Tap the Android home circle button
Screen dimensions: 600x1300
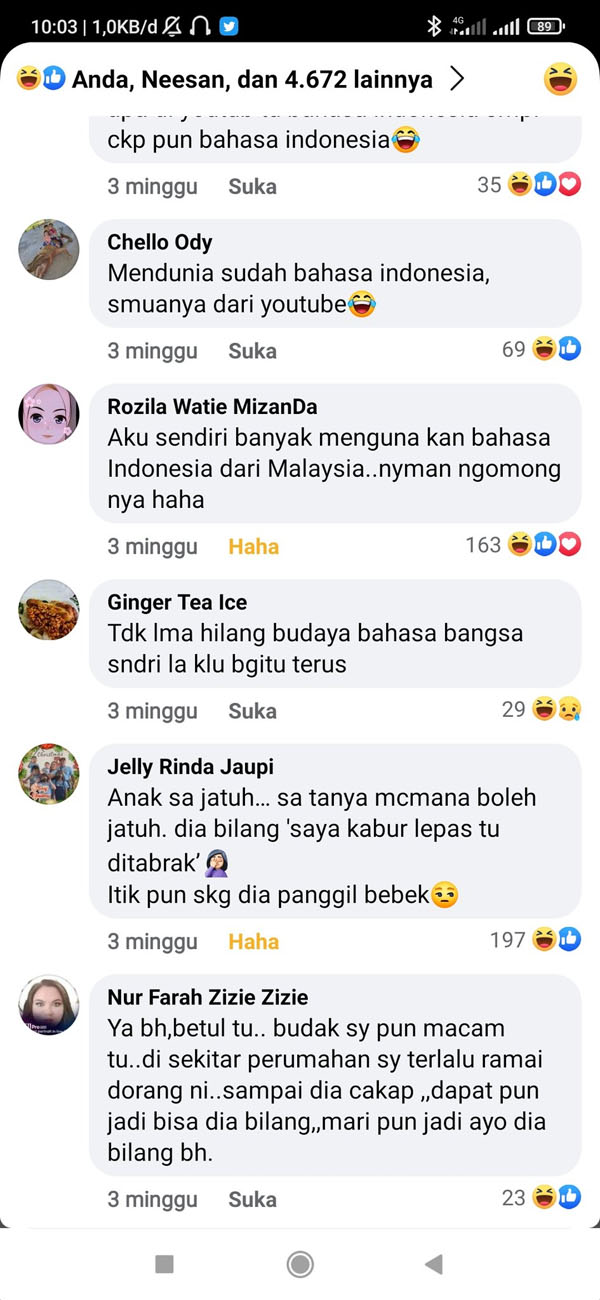click(300, 1264)
